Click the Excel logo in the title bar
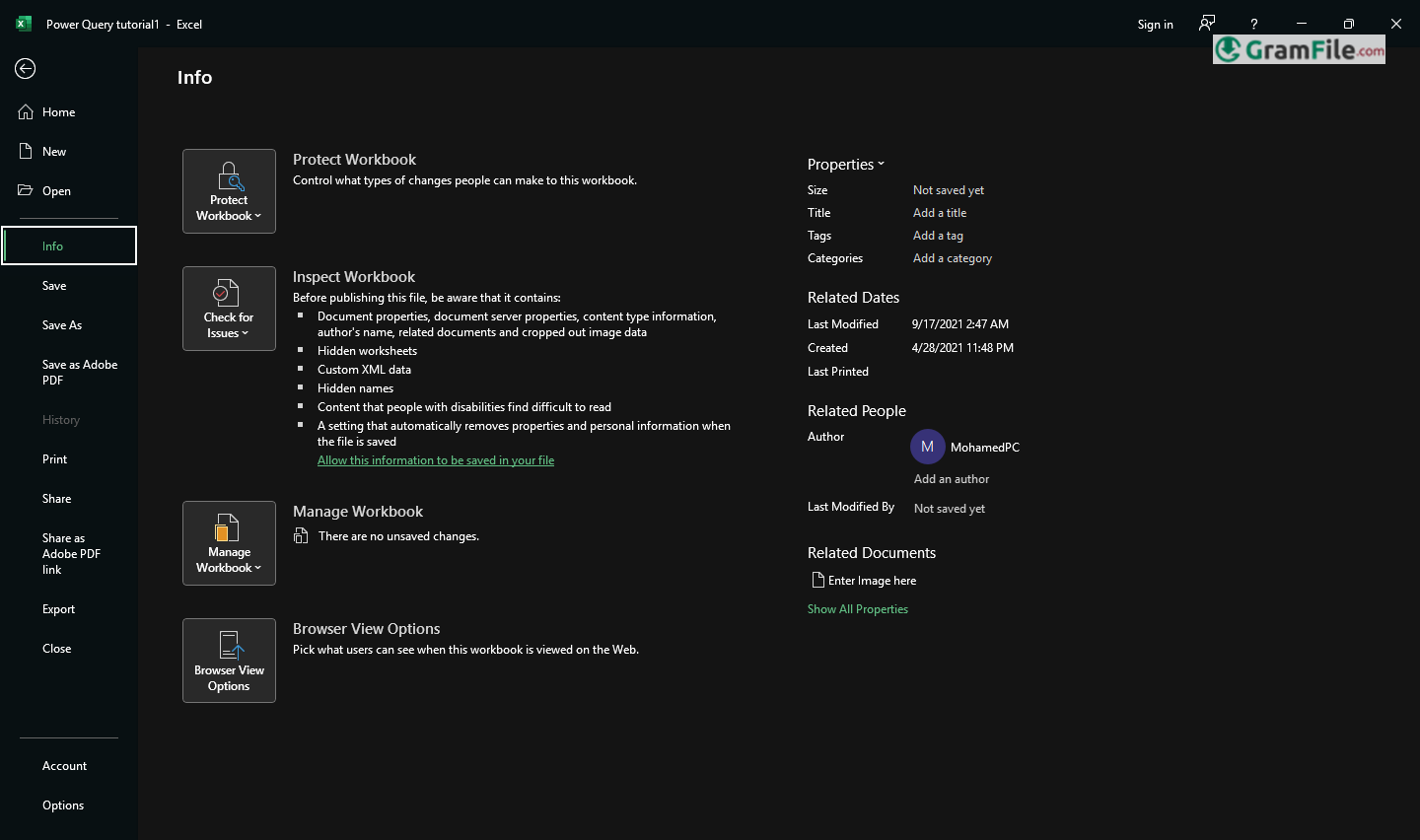This screenshot has width=1420, height=840. click(x=24, y=24)
